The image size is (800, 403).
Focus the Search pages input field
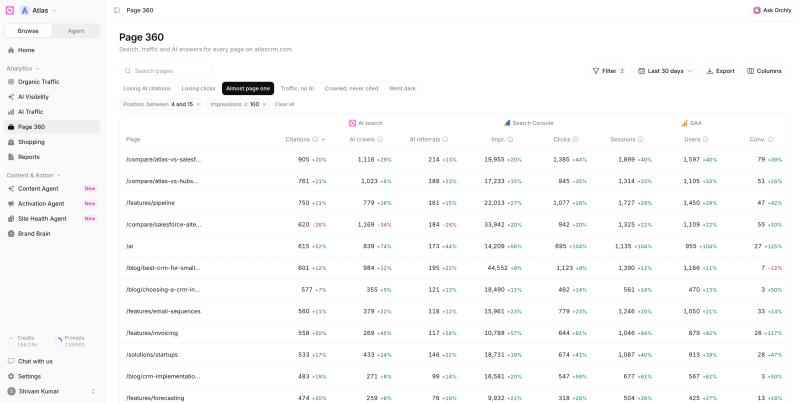pyautogui.click(x=166, y=71)
